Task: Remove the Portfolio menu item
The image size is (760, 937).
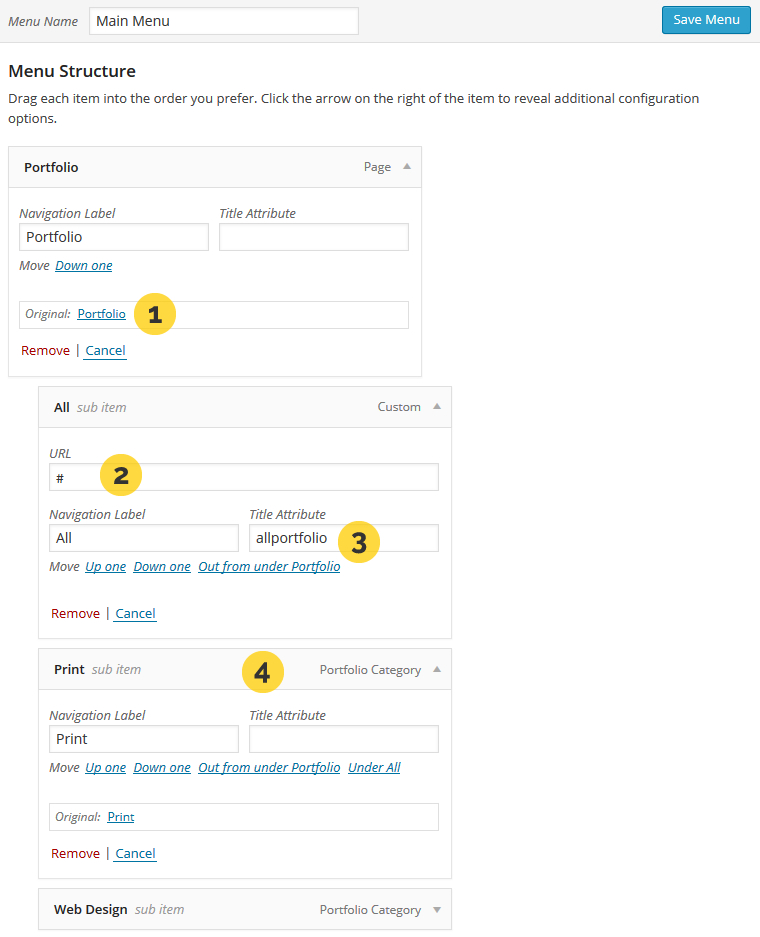Action: coord(45,351)
